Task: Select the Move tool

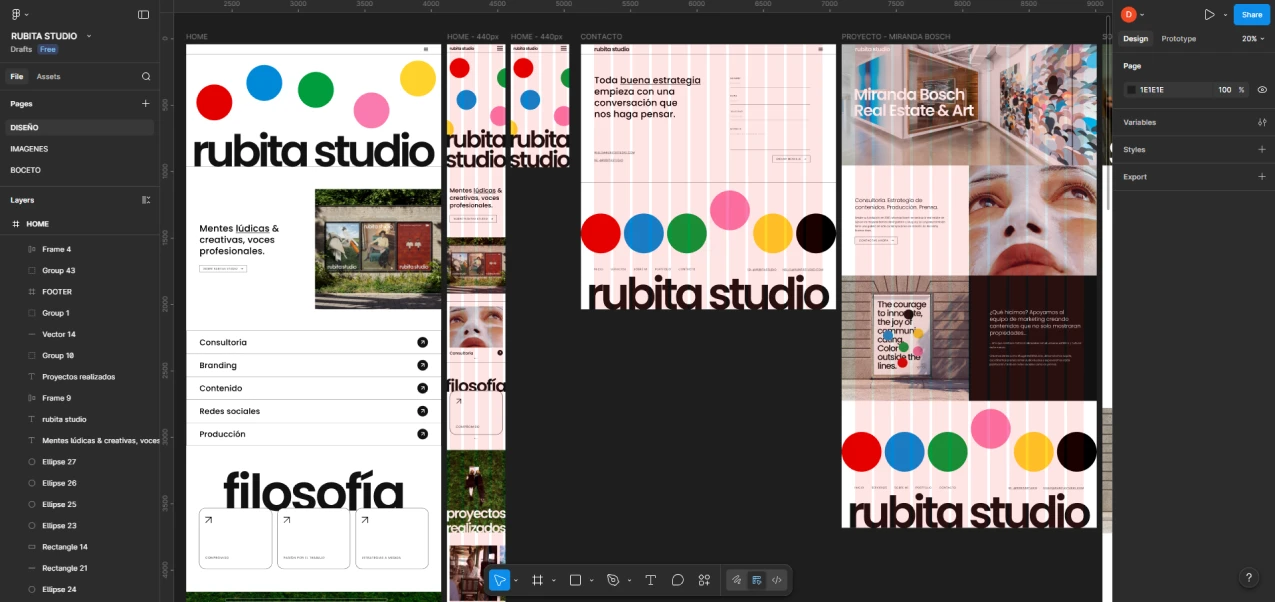Action: 499,580
